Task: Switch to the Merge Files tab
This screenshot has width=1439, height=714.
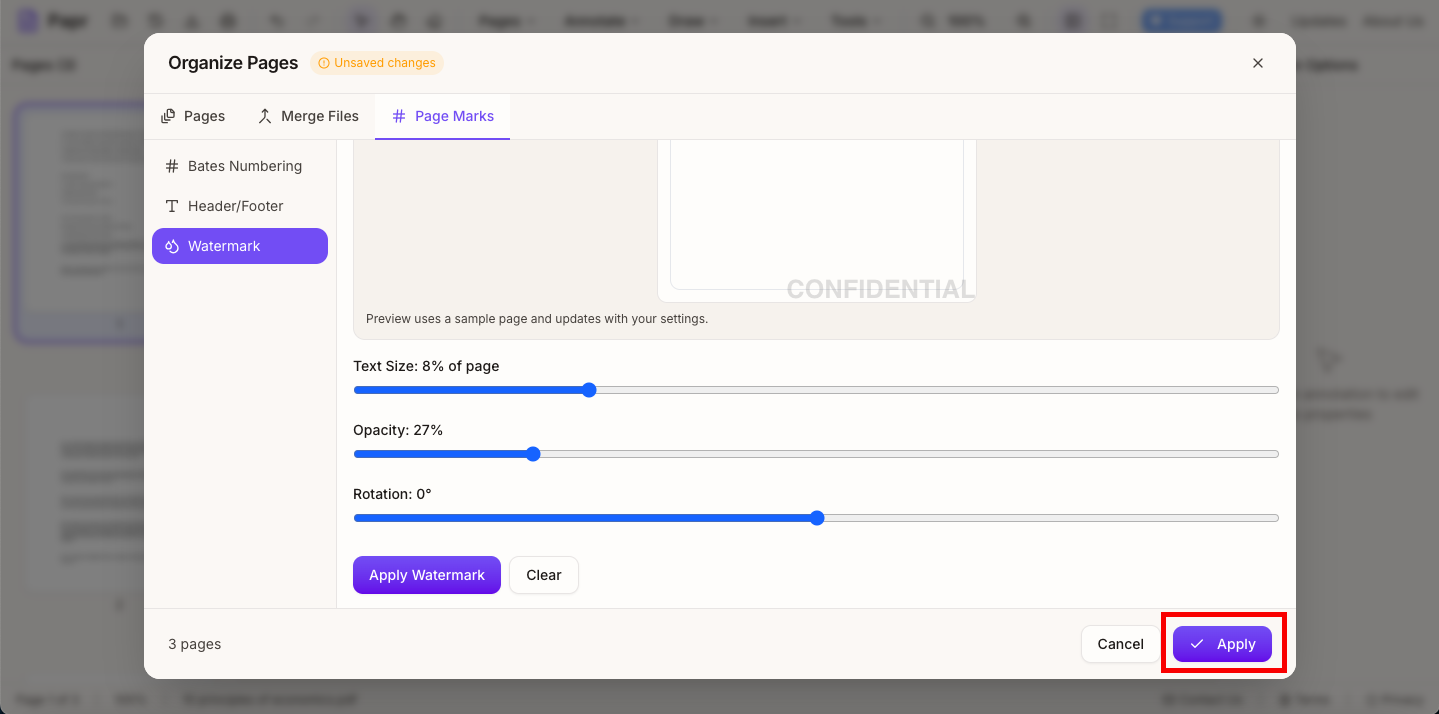Action: (307, 116)
